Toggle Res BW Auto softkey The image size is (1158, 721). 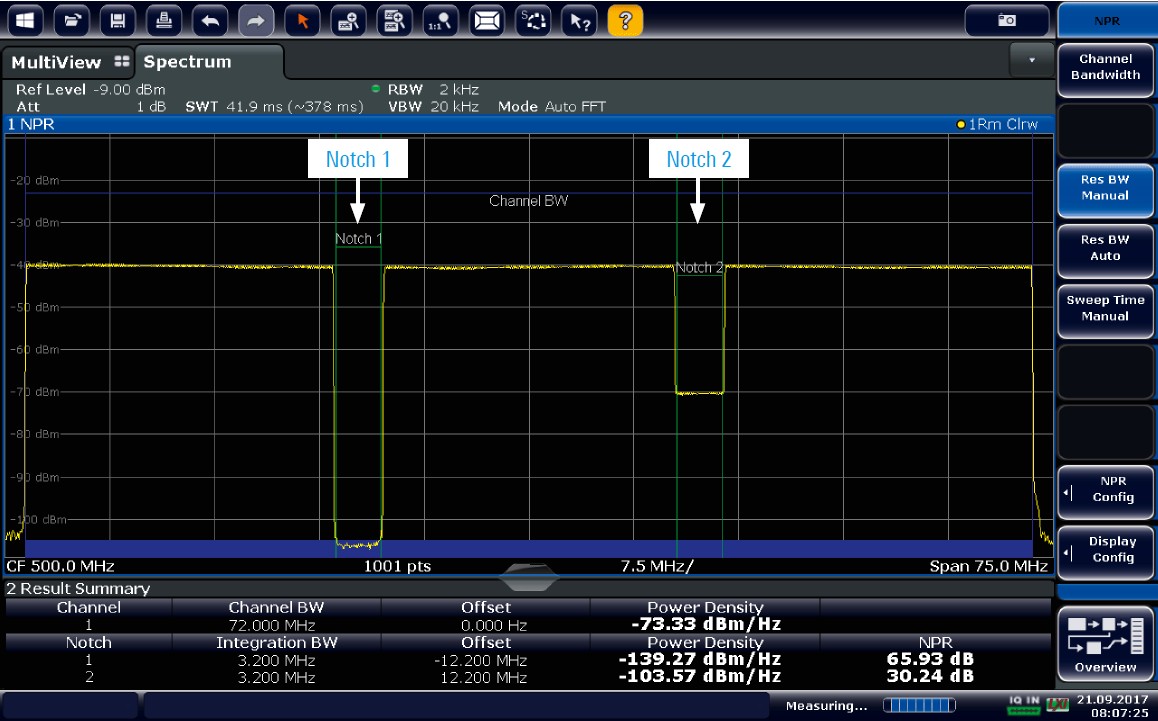click(x=1104, y=248)
